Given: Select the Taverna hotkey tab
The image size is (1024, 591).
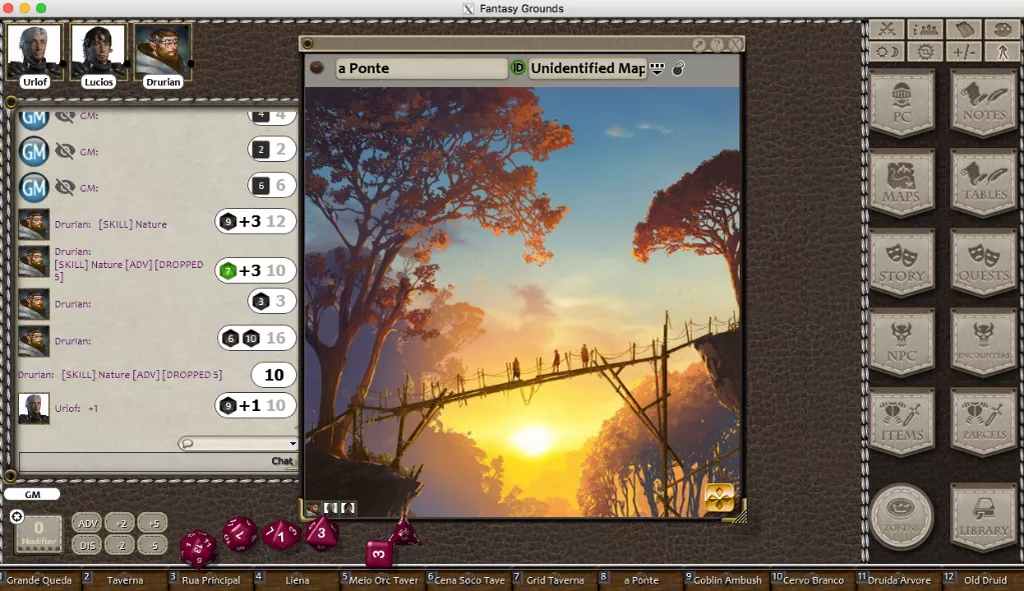Looking at the screenshot, I should [x=124, y=580].
